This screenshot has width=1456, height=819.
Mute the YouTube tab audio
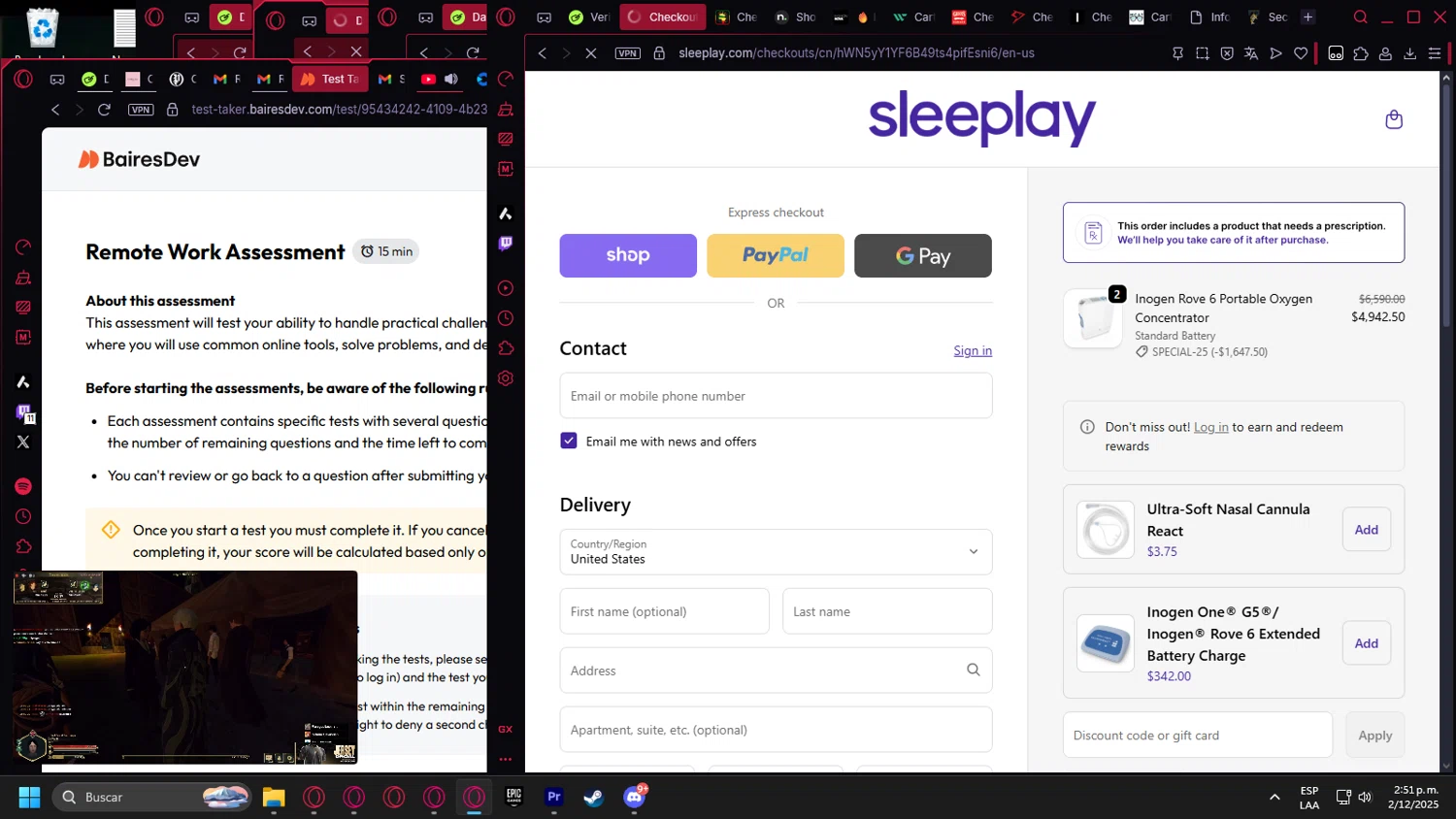coord(451,79)
